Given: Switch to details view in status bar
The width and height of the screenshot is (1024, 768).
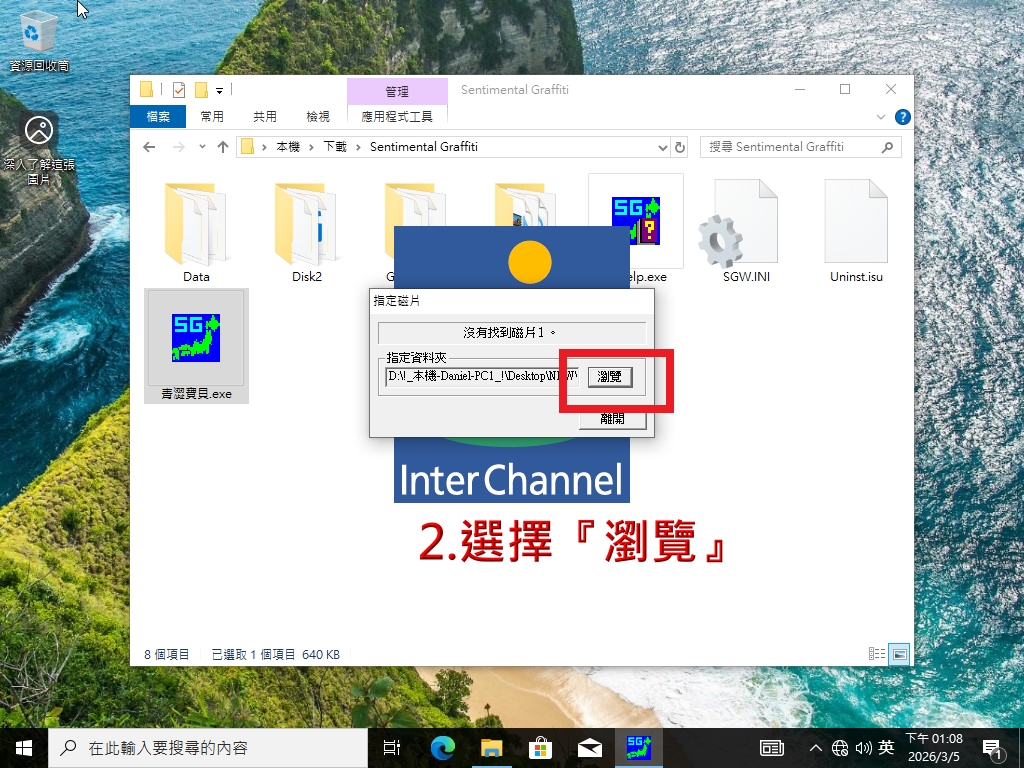Looking at the screenshot, I should (x=877, y=654).
